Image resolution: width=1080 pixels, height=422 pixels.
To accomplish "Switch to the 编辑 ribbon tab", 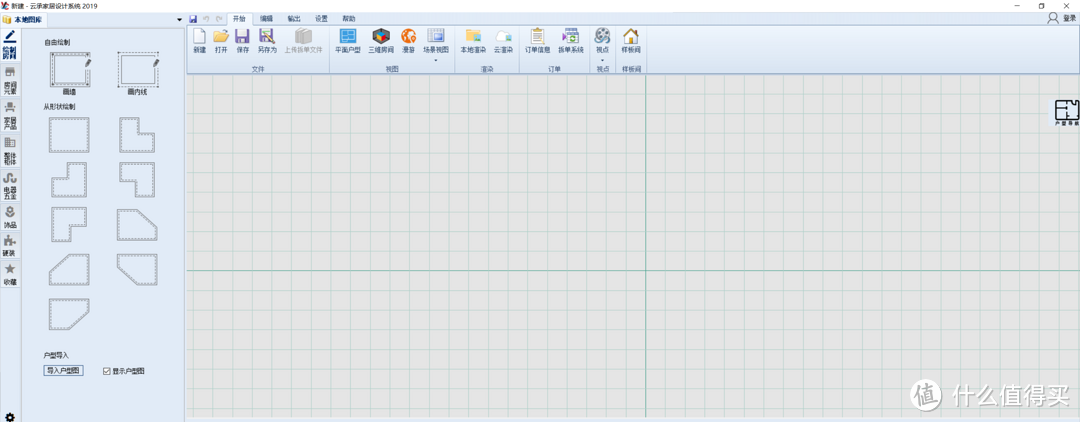I will click(267, 19).
